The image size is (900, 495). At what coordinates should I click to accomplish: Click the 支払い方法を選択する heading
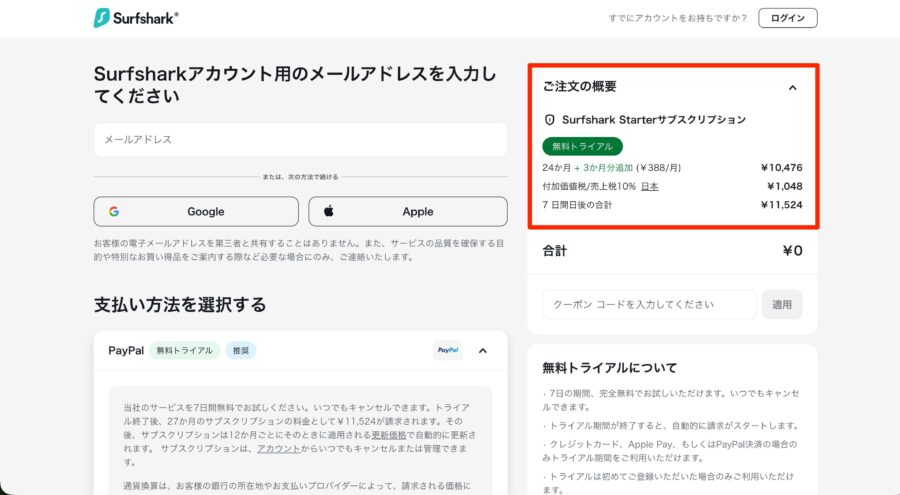[x=180, y=304]
